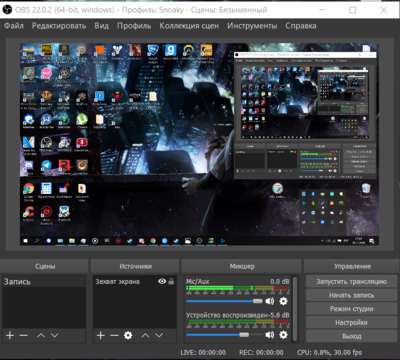Click the Mic/Aux level meter

(238, 288)
